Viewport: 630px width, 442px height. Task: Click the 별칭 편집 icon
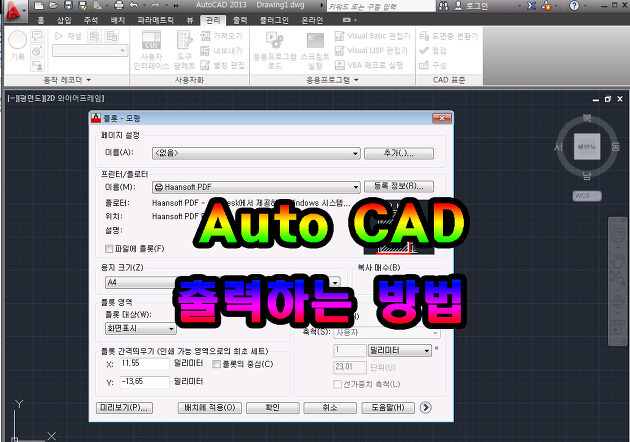[x=205, y=65]
